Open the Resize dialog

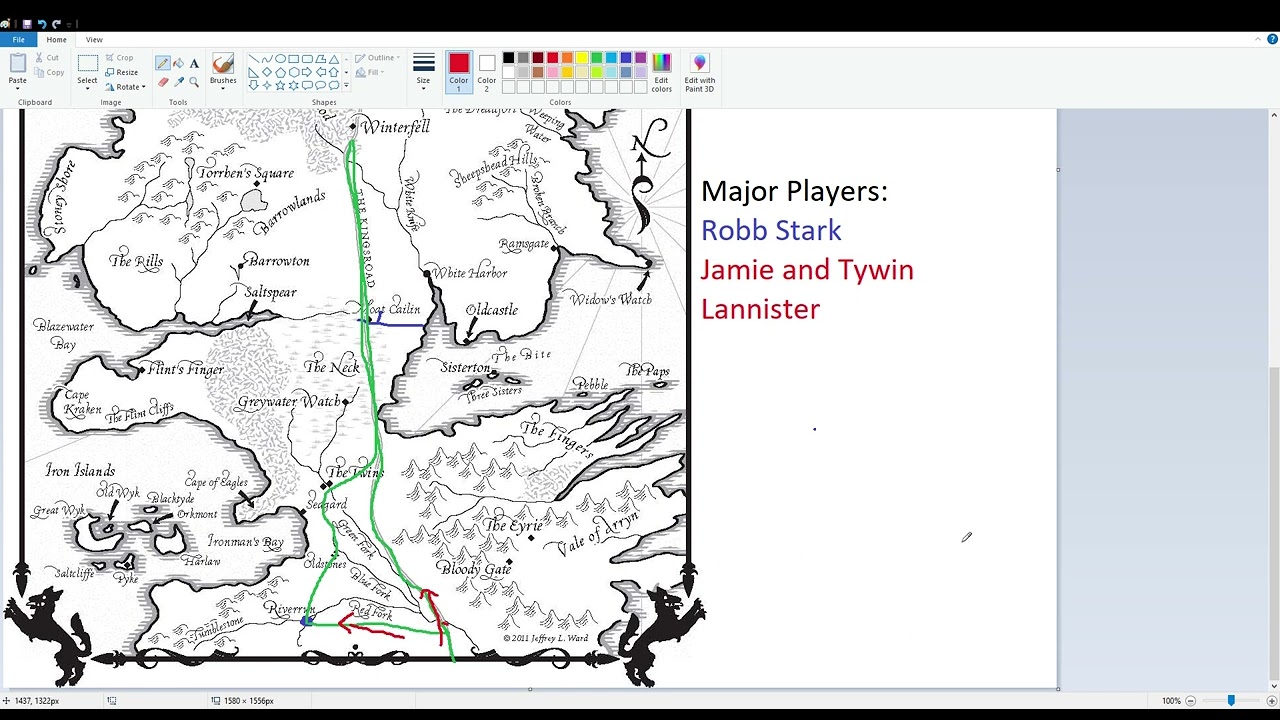coord(121,72)
